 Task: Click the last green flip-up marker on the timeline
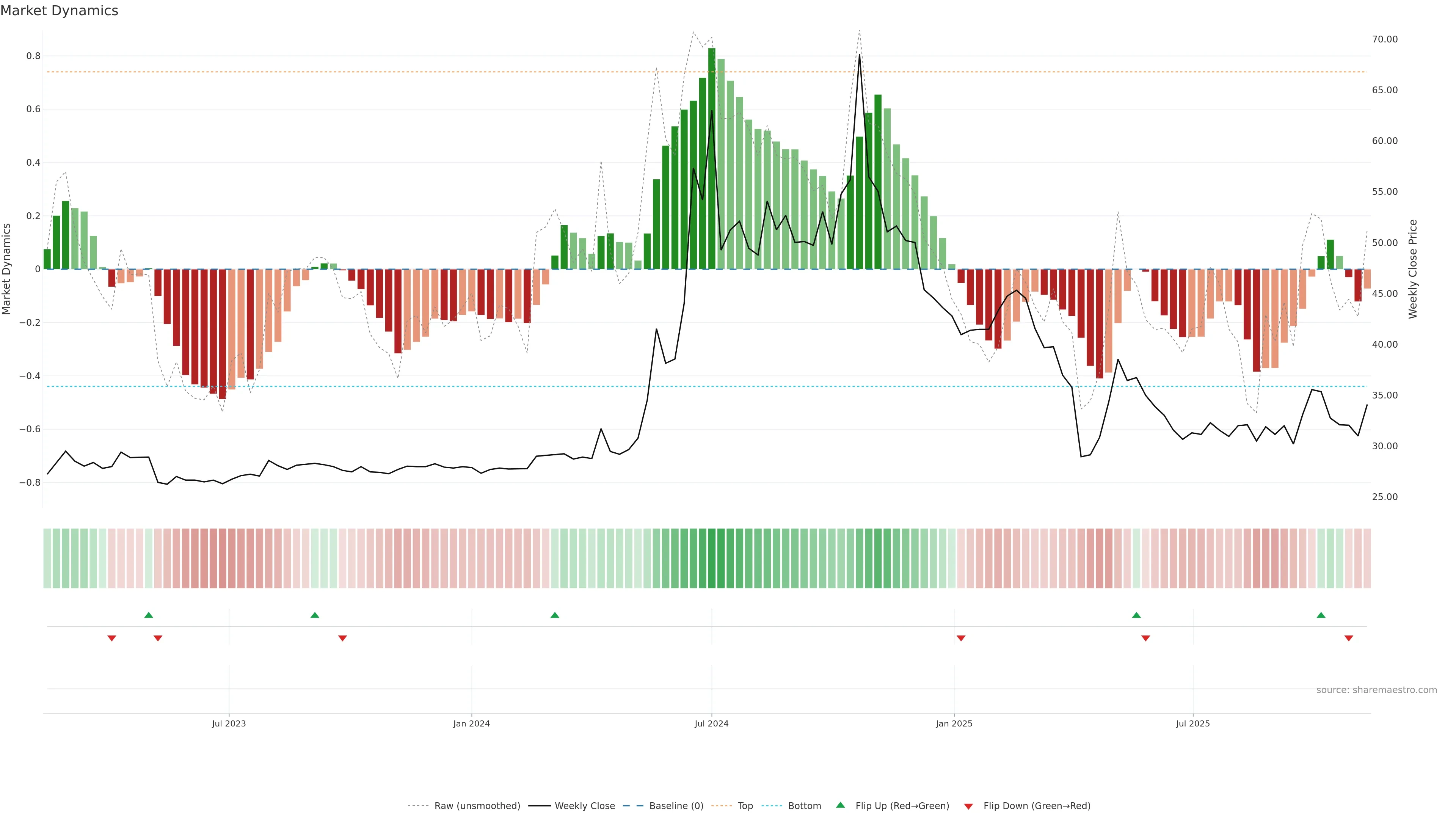1321,615
